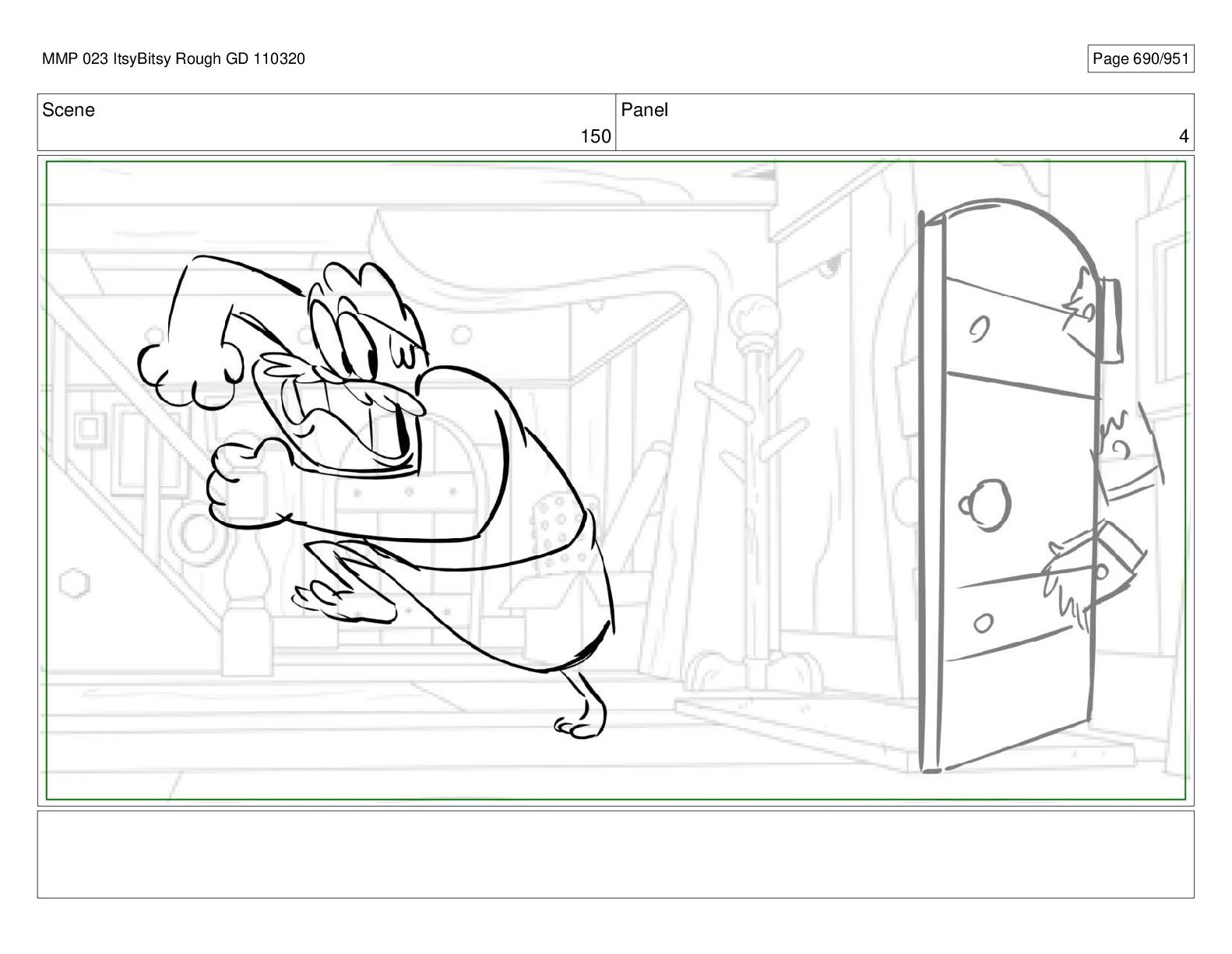Click the panel number '4'
This screenshot has height=954, width=1232.
coord(1184,137)
